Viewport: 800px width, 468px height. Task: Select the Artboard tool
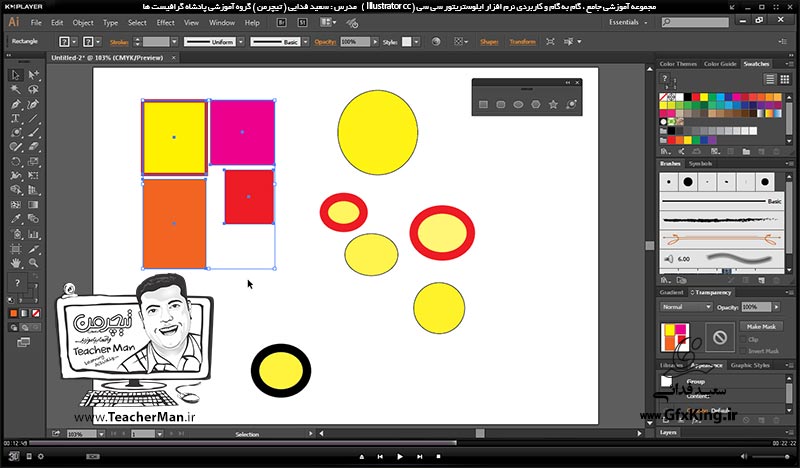[15, 249]
